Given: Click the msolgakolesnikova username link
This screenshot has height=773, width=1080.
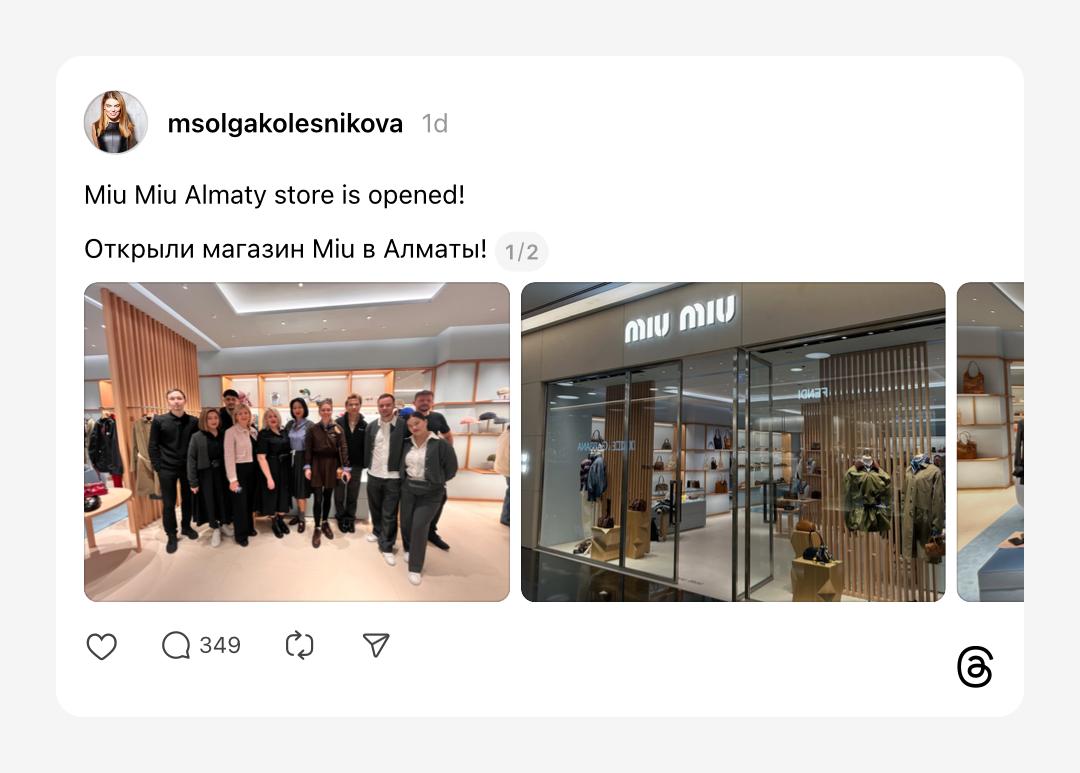Looking at the screenshot, I should click(x=285, y=123).
